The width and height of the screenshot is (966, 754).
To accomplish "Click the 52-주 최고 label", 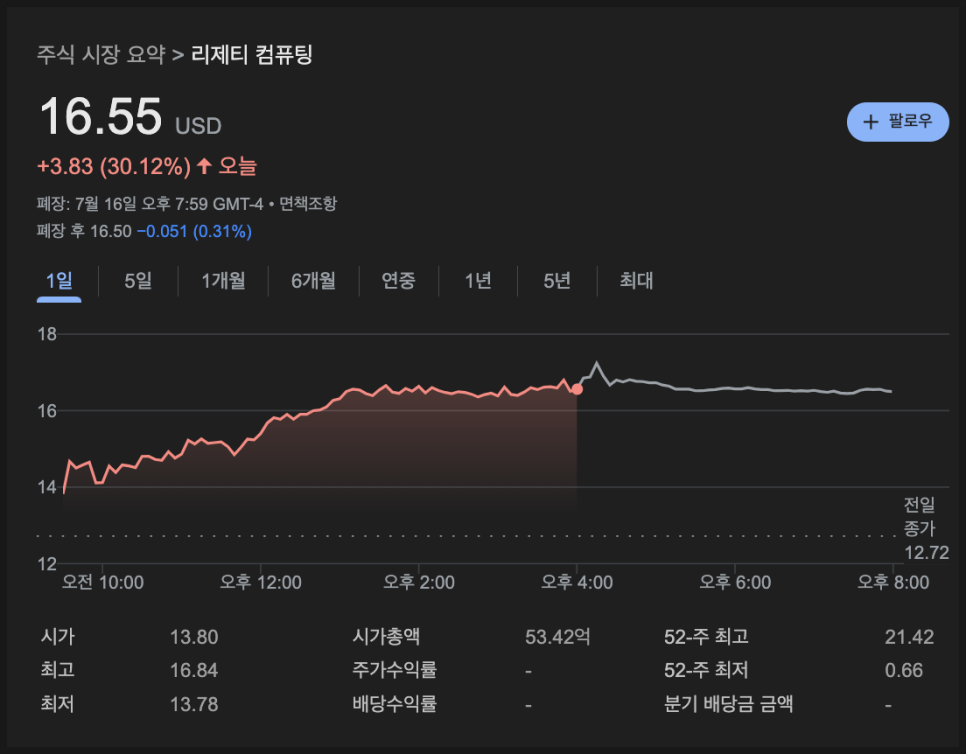I will pyautogui.click(x=706, y=637).
